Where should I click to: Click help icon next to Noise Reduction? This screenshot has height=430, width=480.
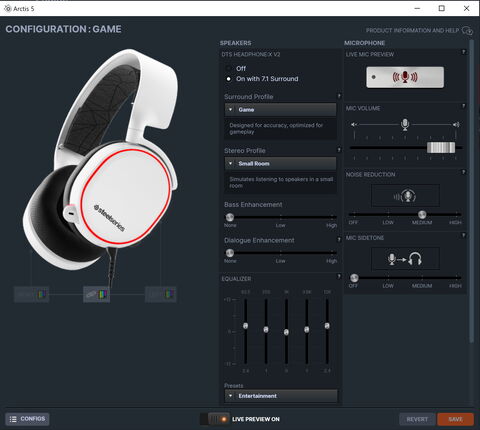(463, 172)
